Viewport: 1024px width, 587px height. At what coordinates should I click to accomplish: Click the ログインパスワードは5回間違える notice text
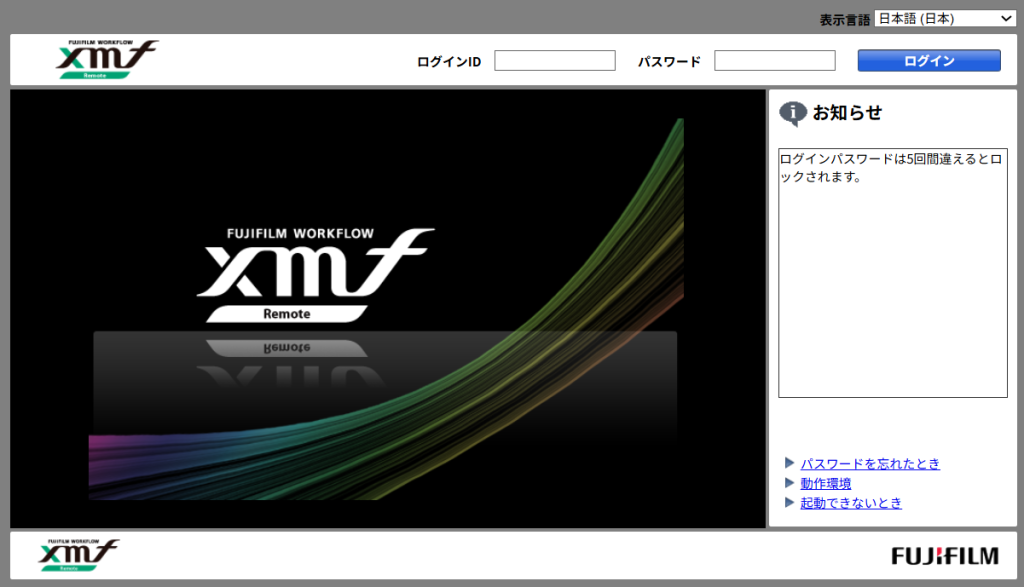point(891,168)
